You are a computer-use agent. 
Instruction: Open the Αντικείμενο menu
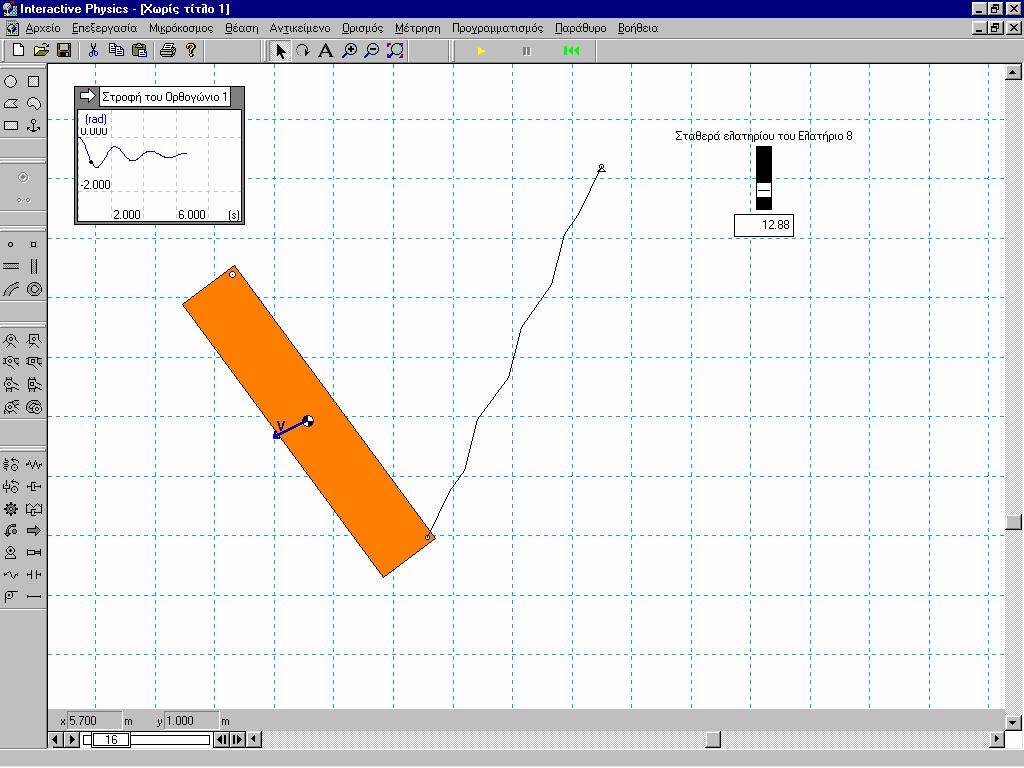300,28
